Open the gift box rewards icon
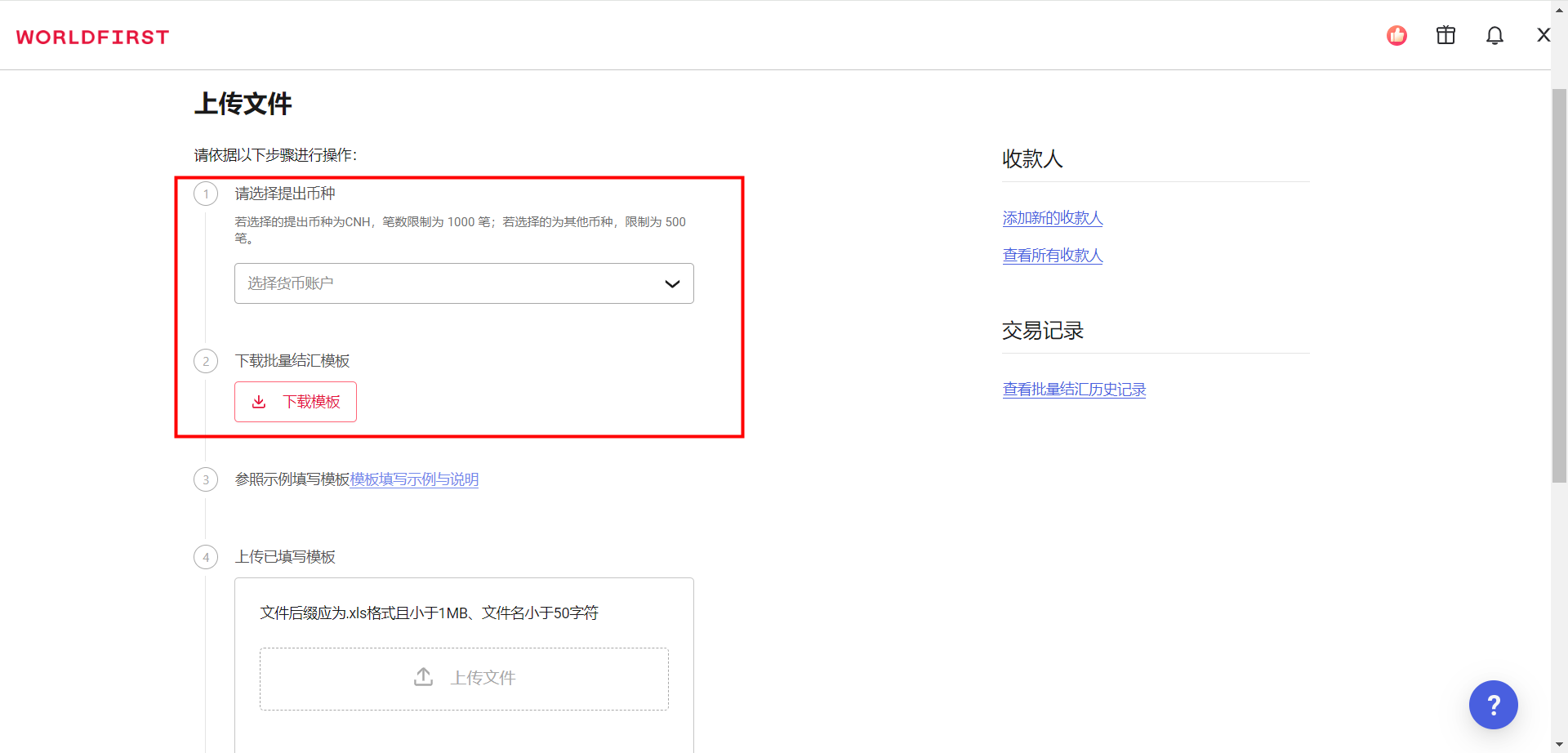Image resolution: width=1568 pixels, height=753 pixels. click(x=1445, y=36)
